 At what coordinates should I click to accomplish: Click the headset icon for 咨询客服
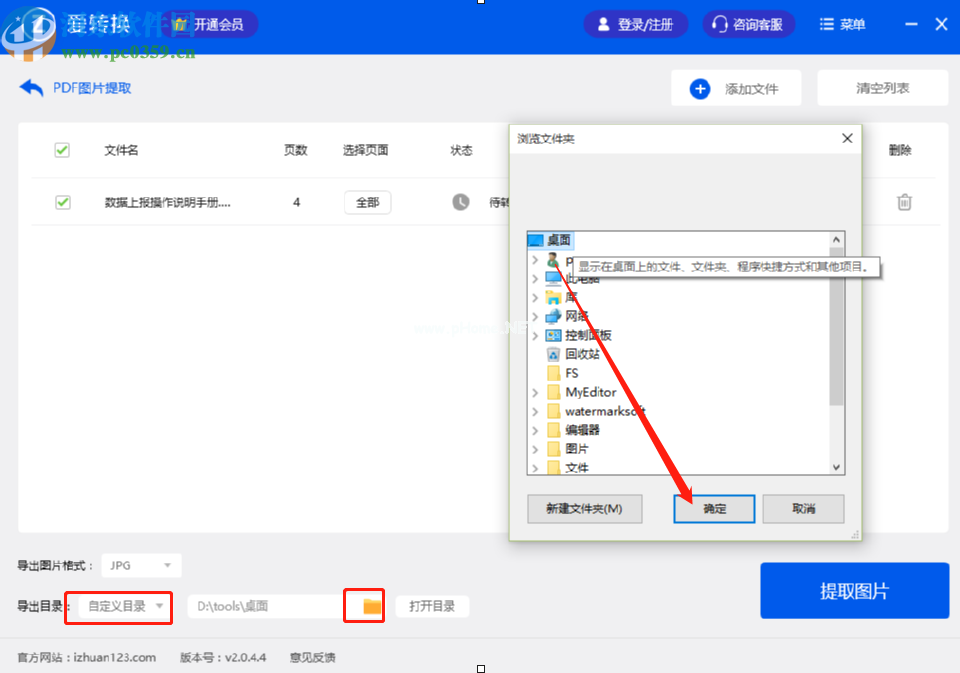pyautogui.click(x=720, y=25)
